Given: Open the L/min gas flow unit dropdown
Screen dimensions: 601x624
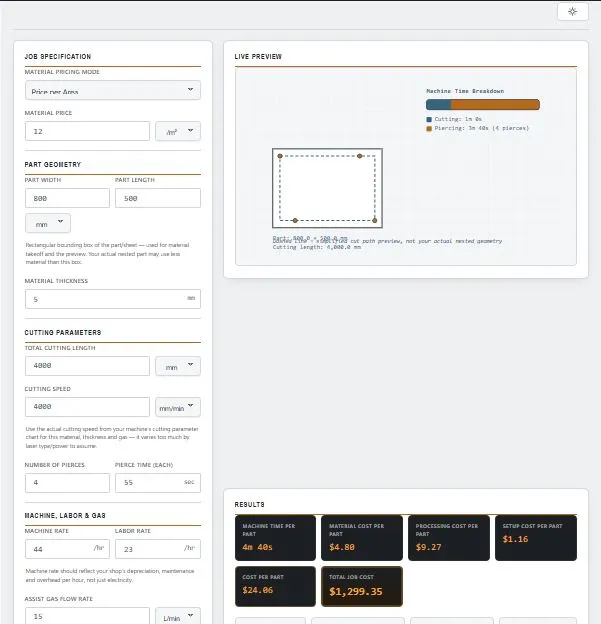Looking at the screenshot, I should coord(178,616).
